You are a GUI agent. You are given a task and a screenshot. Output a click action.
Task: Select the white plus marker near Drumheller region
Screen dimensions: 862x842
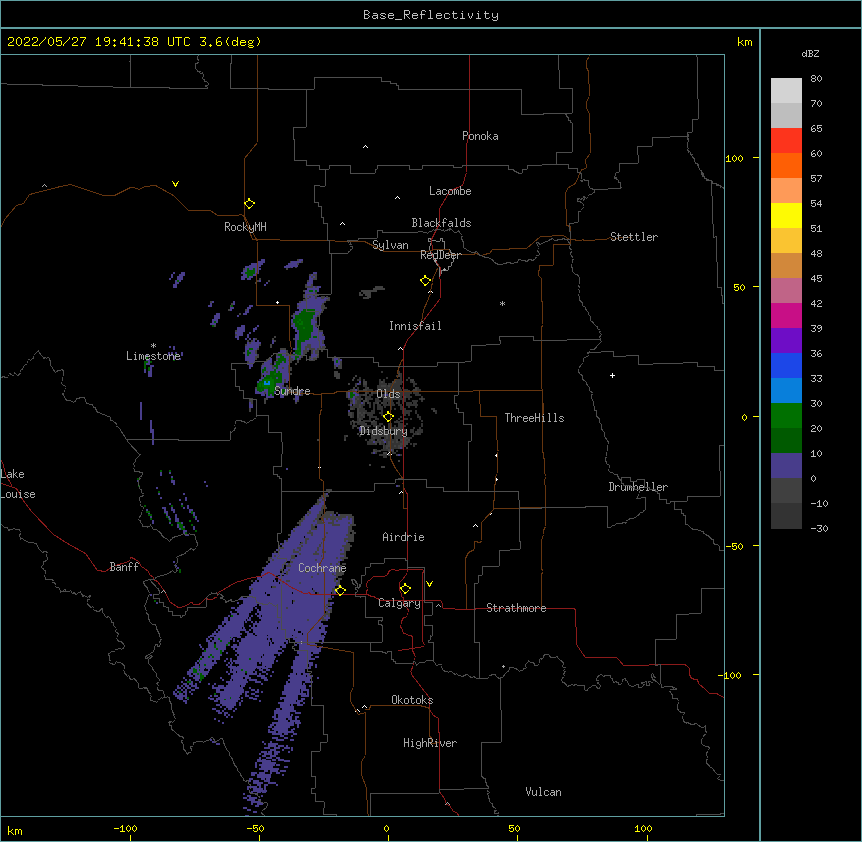click(x=612, y=375)
